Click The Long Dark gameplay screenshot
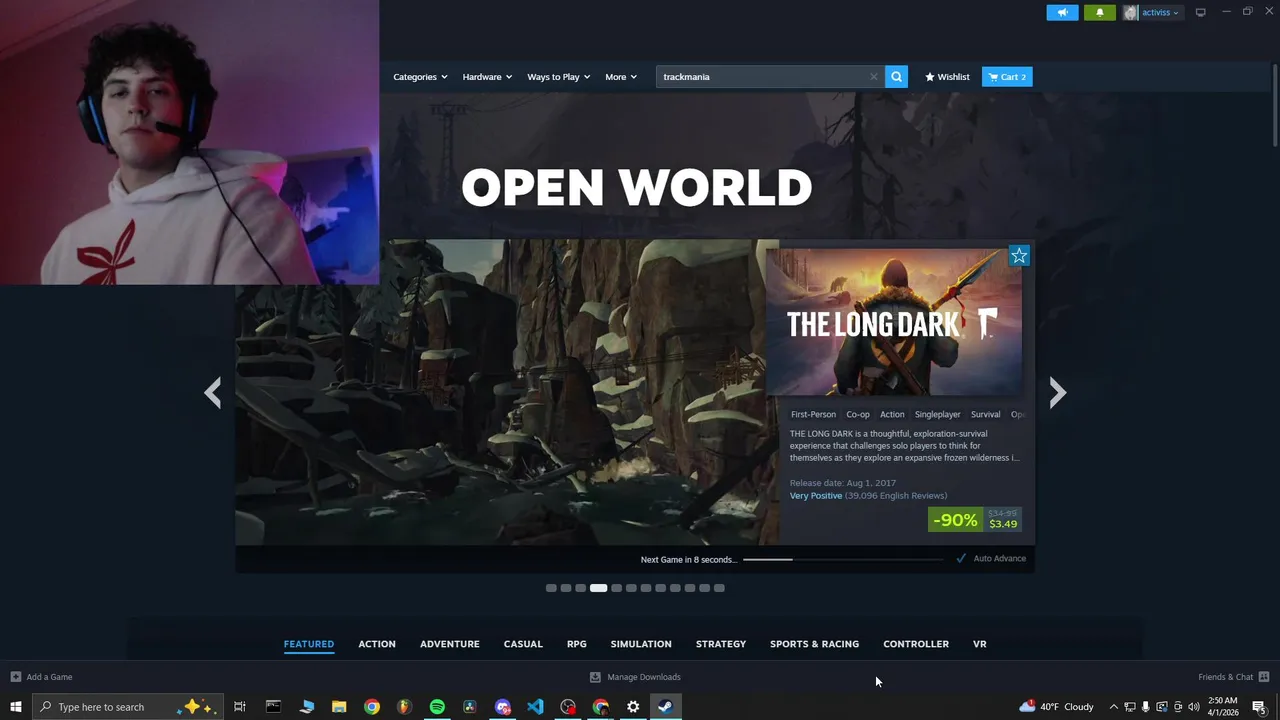The width and height of the screenshot is (1280, 720). click(x=507, y=392)
